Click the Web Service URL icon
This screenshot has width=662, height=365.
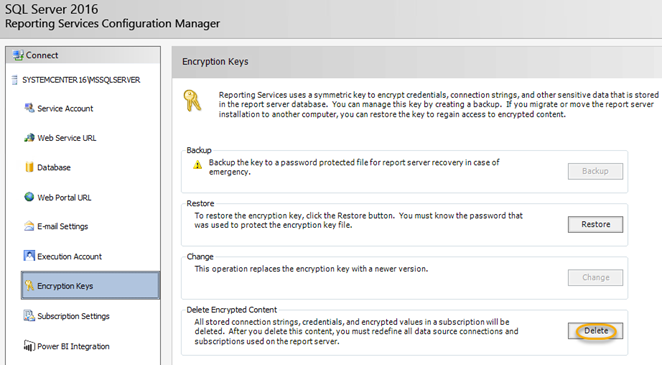click(29, 138)
